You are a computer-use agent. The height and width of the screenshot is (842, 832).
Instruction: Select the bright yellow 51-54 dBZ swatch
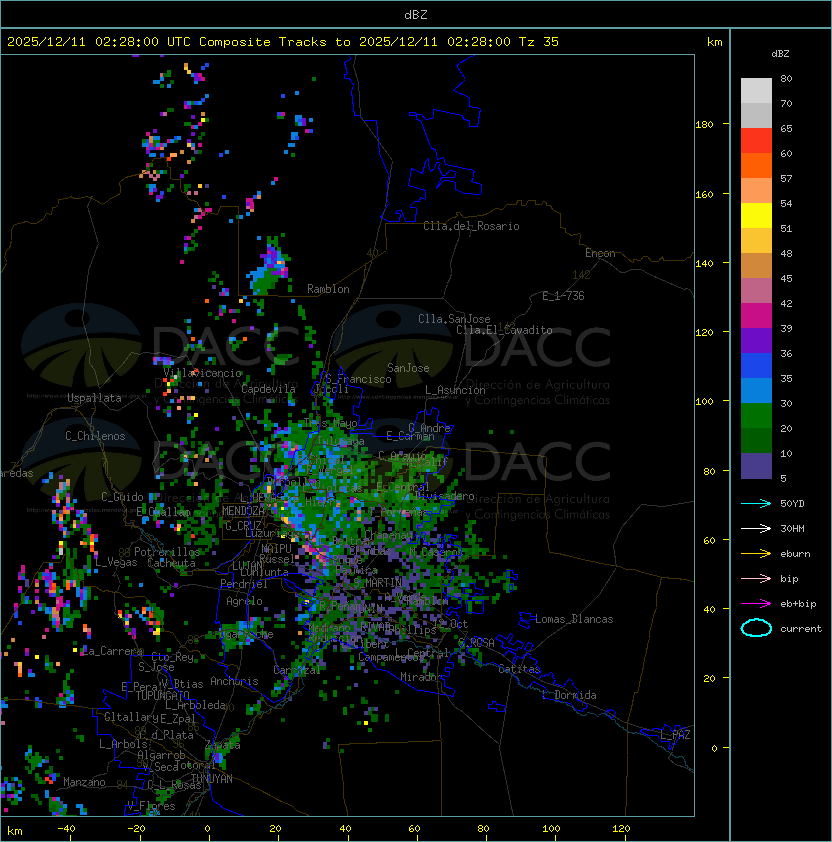point(756,215)
